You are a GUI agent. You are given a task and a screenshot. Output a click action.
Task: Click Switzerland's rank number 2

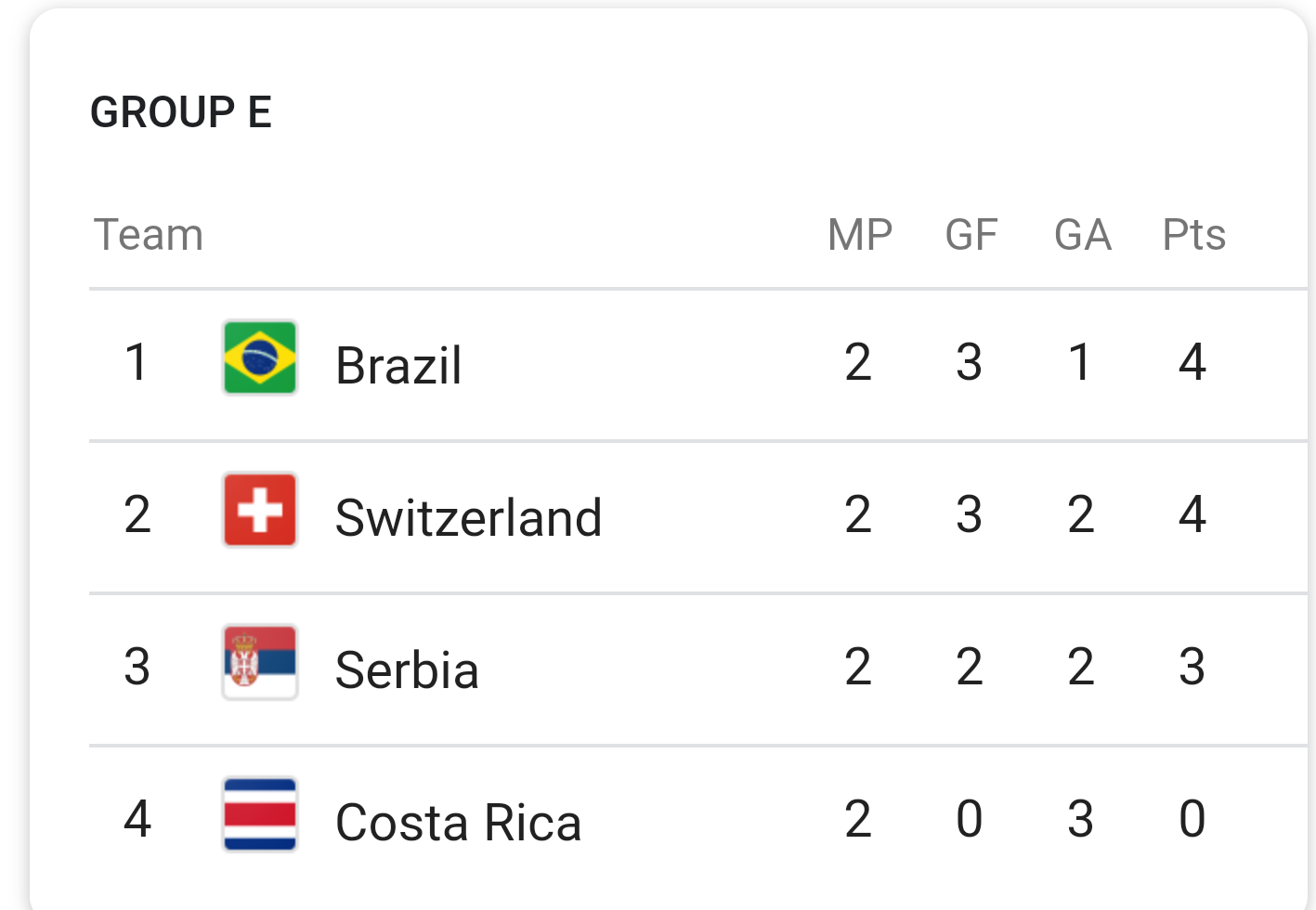pyautogui.click(x=137, y=513)
